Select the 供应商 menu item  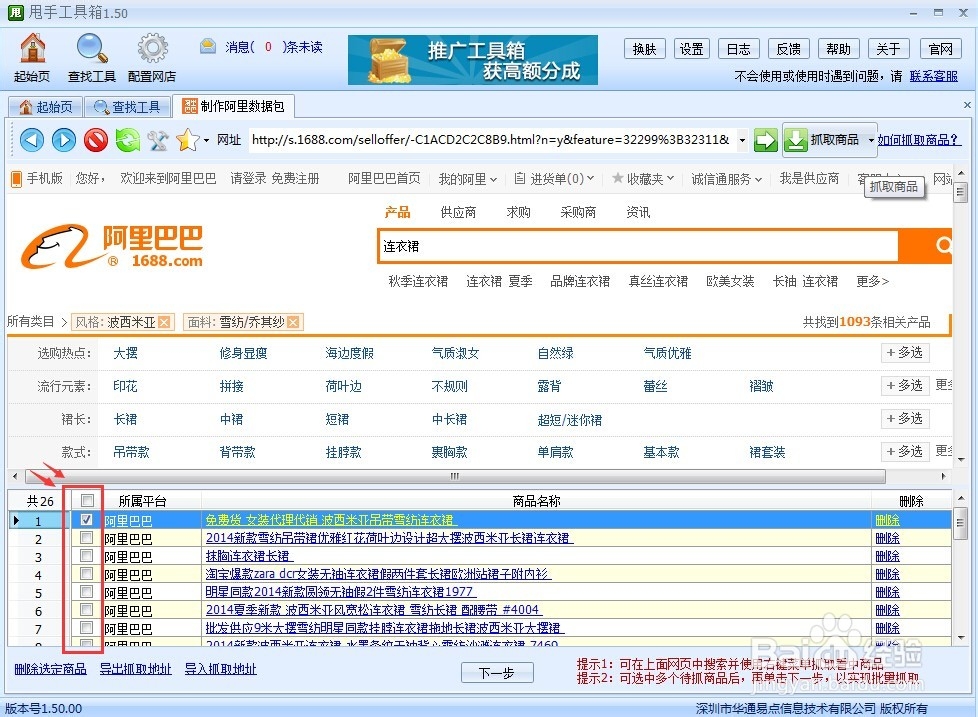tap(458, 211)
